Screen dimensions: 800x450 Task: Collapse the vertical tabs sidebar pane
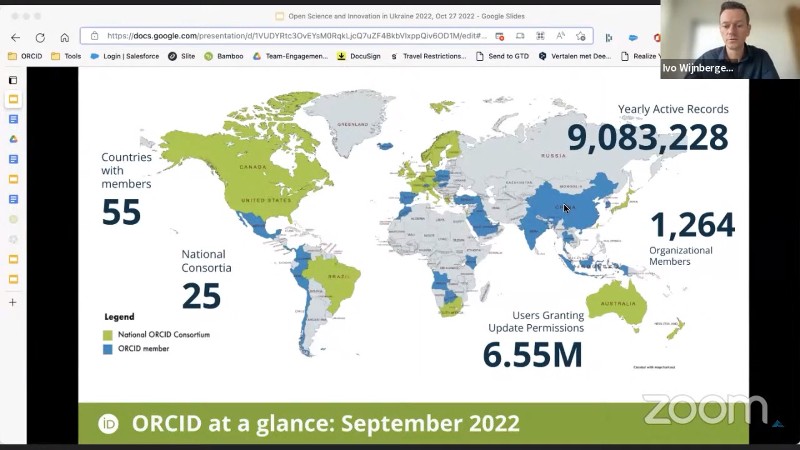(13, 80)
